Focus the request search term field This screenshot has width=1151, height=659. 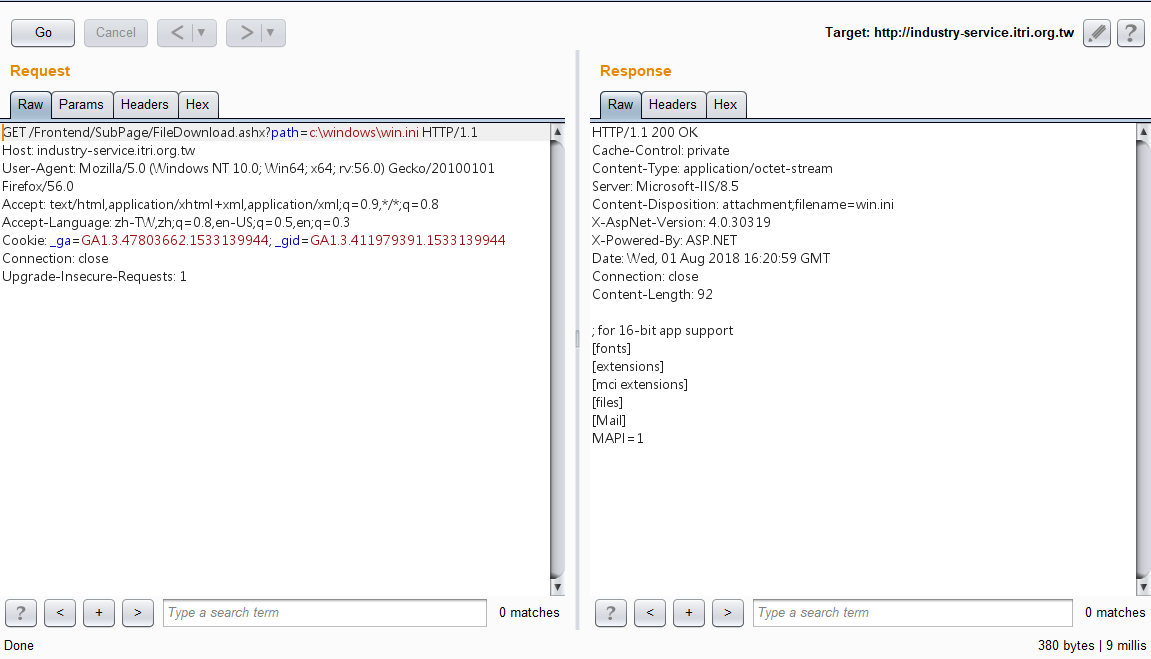click(x=325, y=613)
